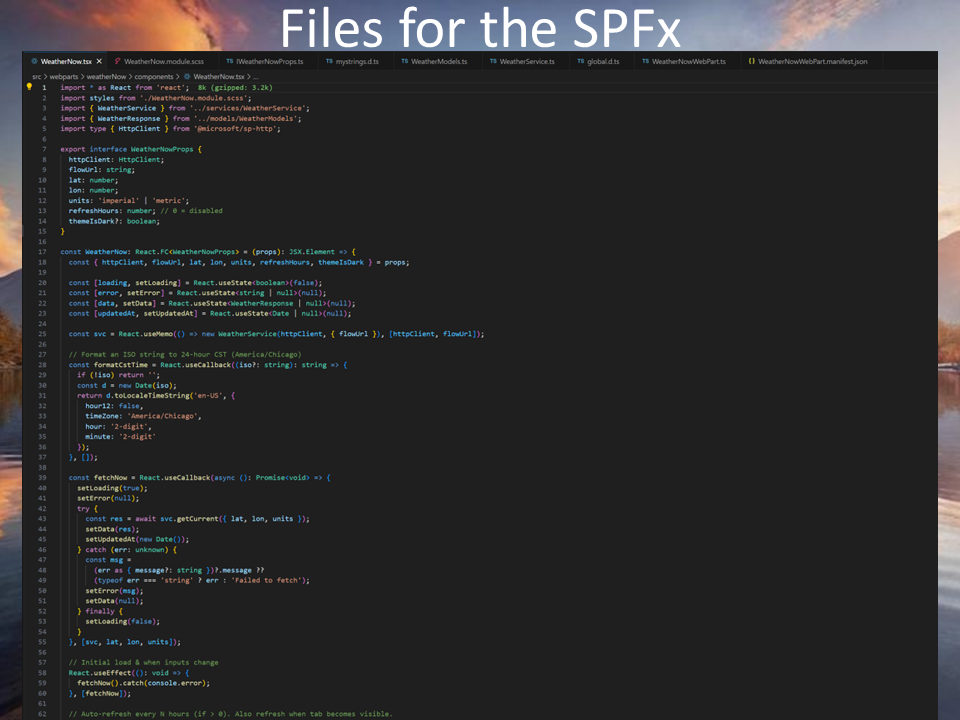Viewport: 960px width, 720px height.
Task: Click the WeatherNowProps interface name on line 7
Action: pyautogui.click(x=162, y=149)
